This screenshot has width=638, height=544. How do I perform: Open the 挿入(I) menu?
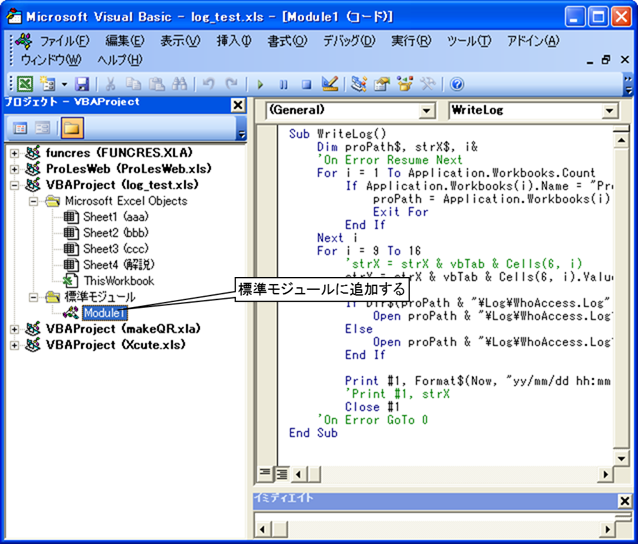point(234,41)
